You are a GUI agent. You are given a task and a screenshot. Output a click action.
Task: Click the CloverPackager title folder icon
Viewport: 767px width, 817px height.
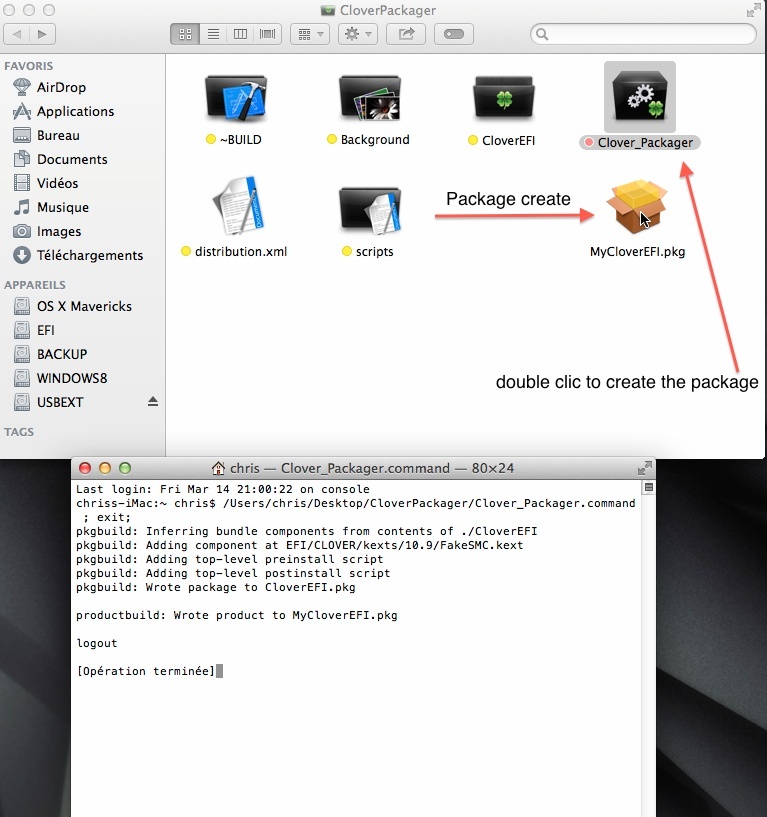tap(328, 10)
